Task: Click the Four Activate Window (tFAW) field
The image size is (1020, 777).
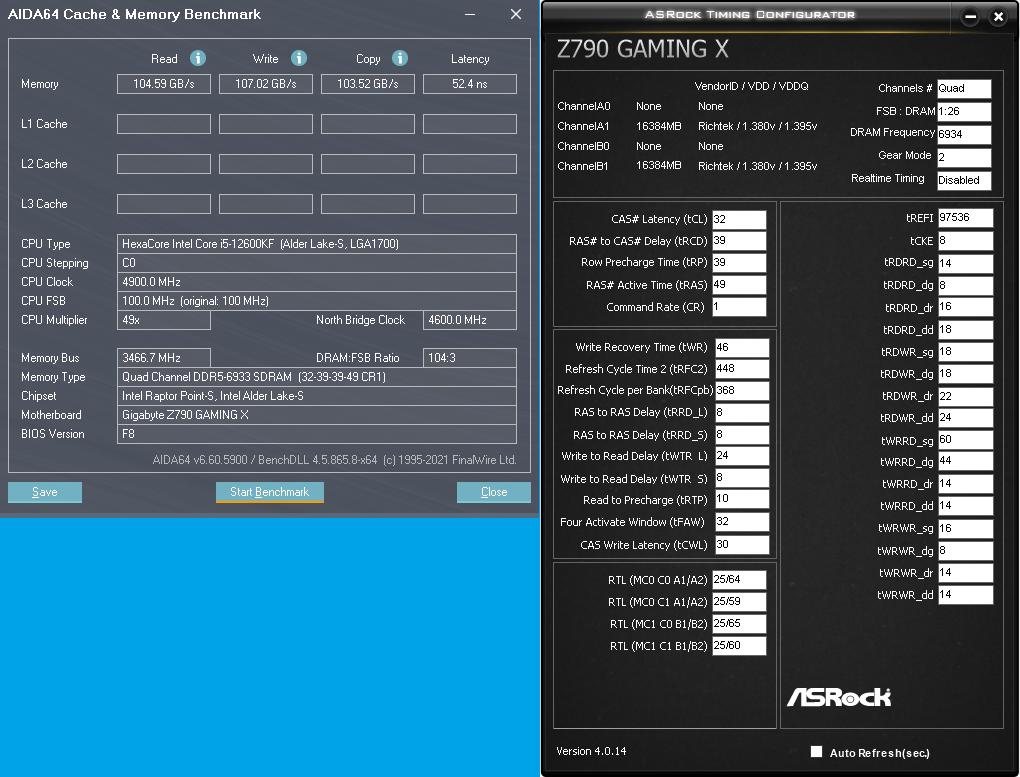Action: pos(742,522)
